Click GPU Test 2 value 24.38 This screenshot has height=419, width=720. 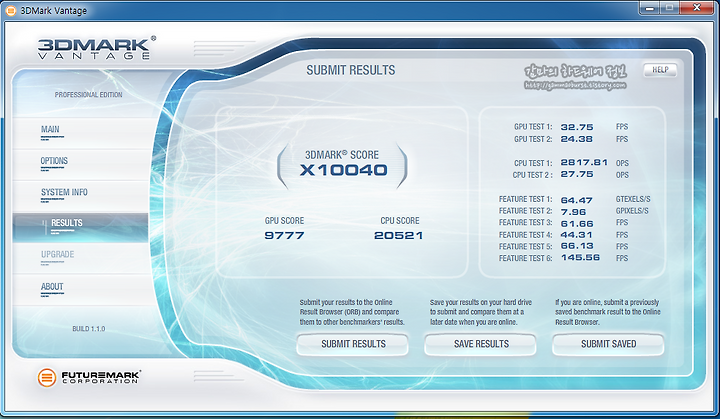(576, 139)
